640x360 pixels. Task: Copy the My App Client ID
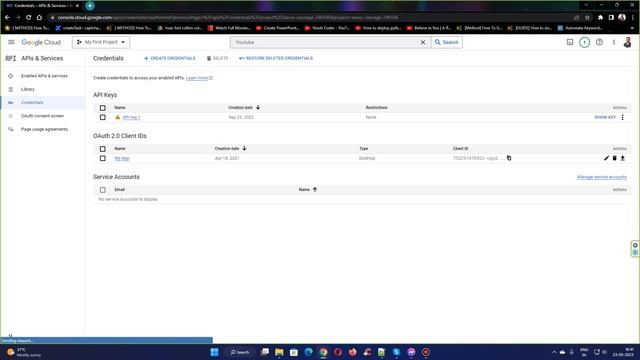pos(509,158)
